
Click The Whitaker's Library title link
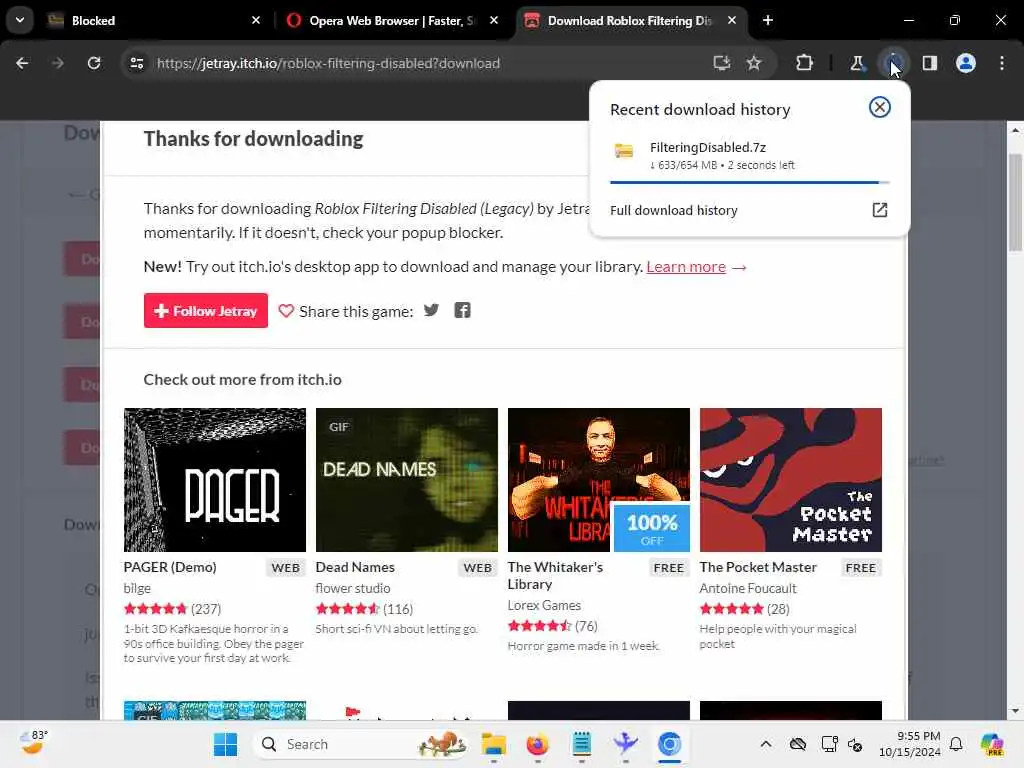click(x=555, y=575)
